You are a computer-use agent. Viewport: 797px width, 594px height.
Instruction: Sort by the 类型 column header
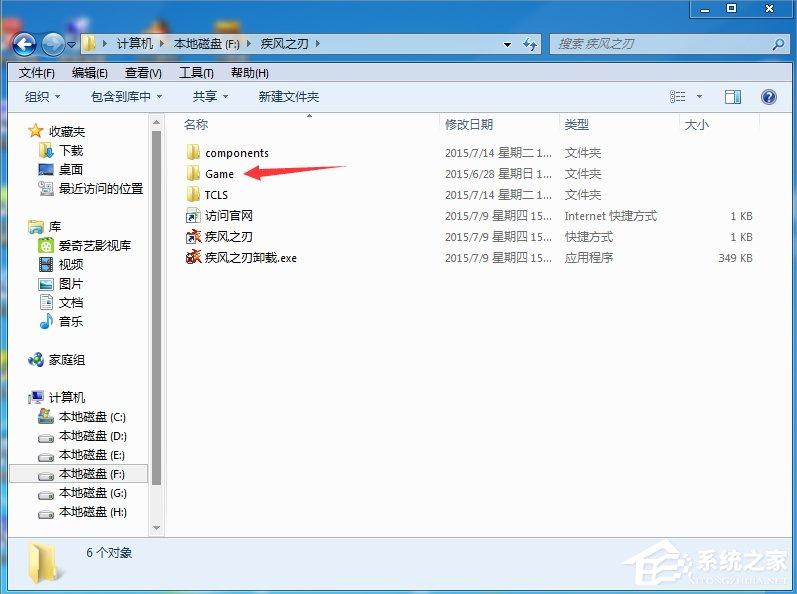pyautogui.click(x=576, y=124)
